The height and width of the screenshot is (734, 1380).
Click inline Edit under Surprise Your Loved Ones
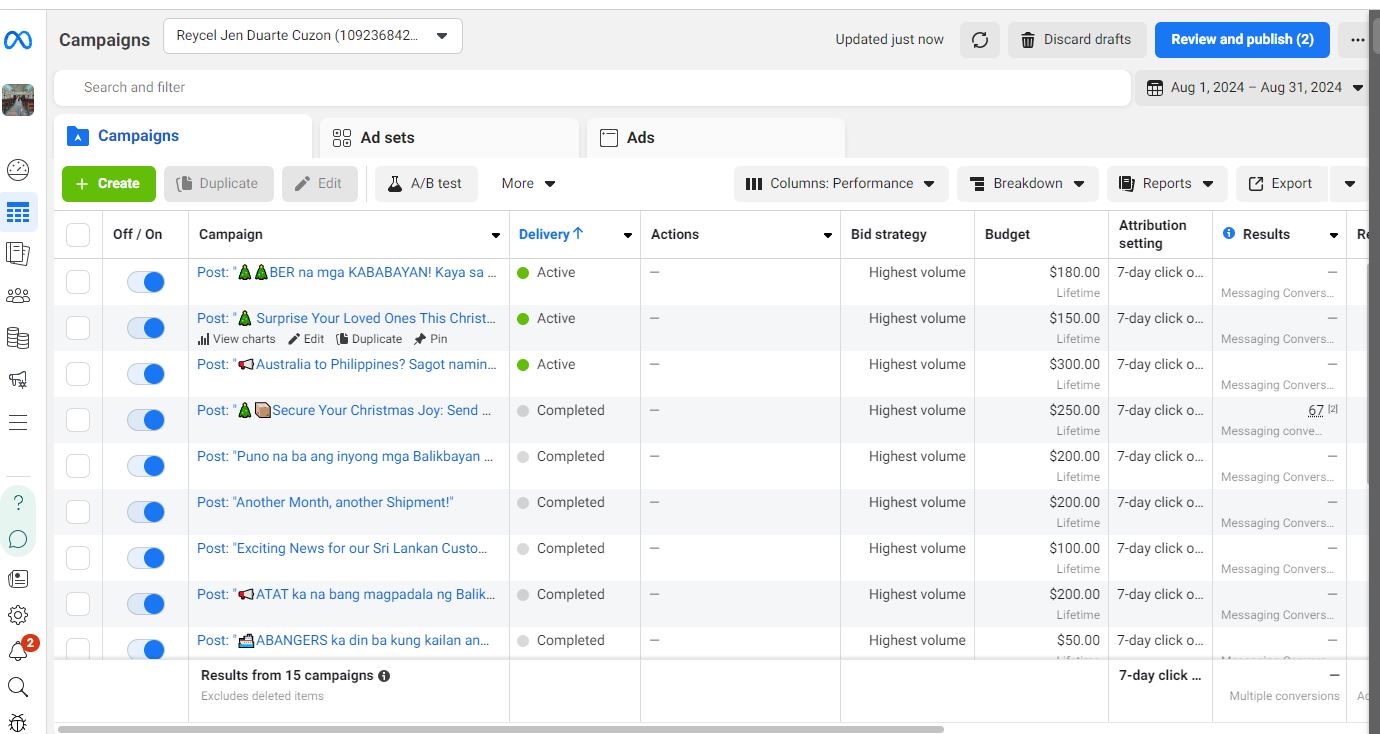[306, 339]
